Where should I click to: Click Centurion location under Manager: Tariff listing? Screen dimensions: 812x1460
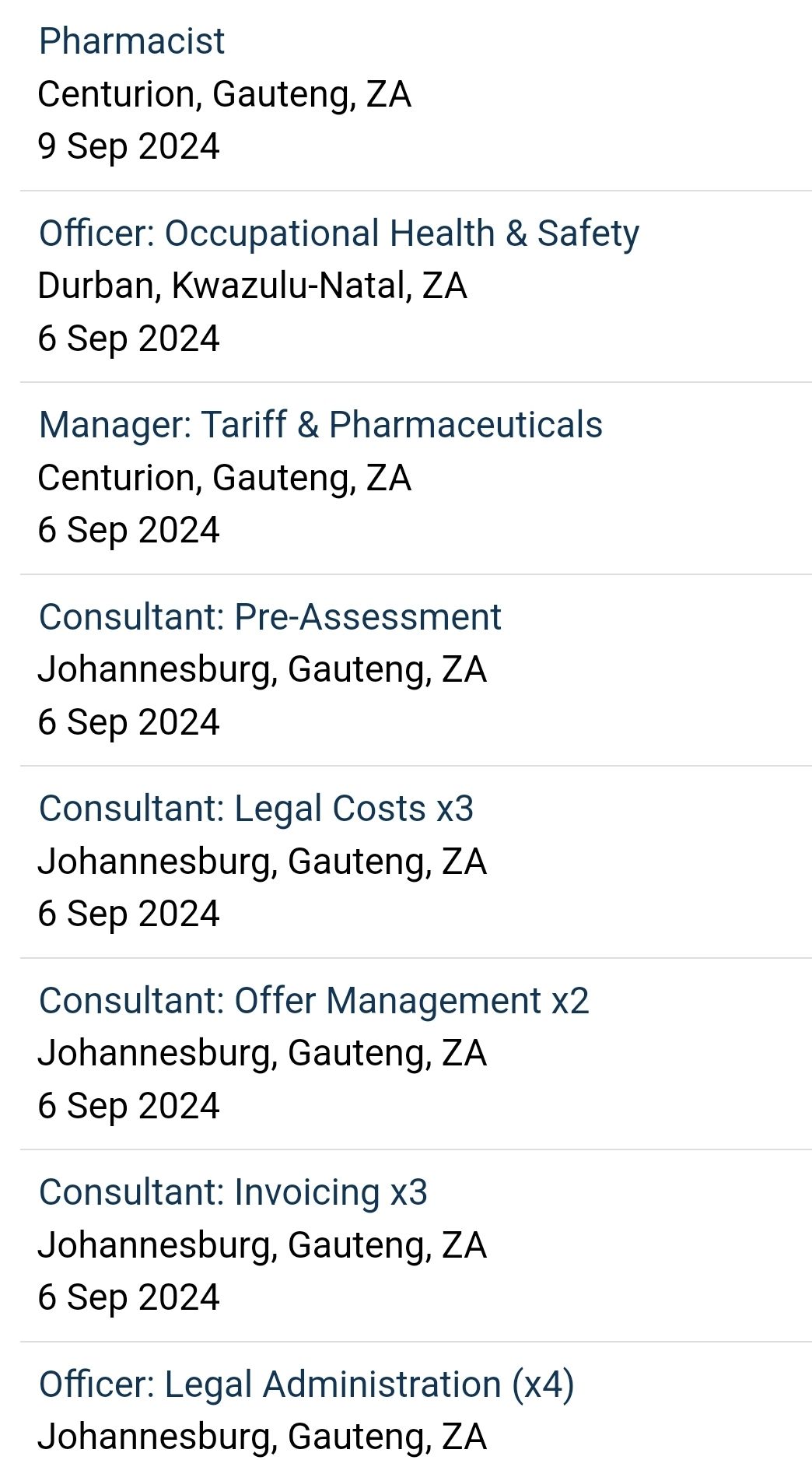click(224, 478)
